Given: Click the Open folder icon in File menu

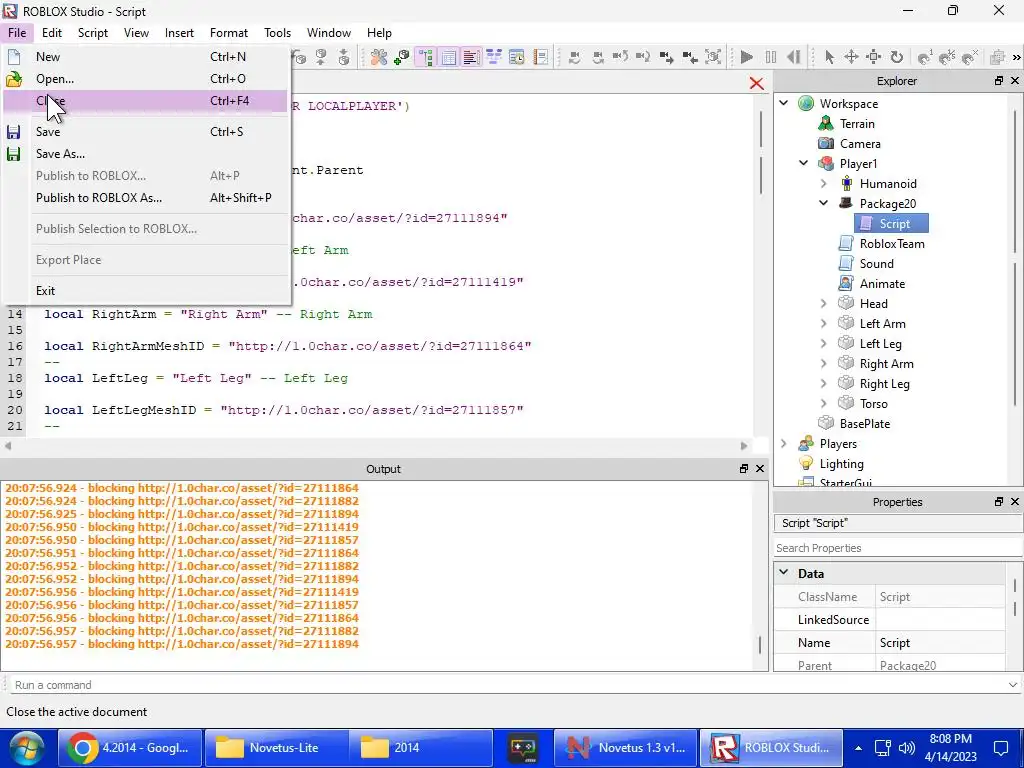Looking at the screenshot, I should pyautogui.click(x=14, y=79).
